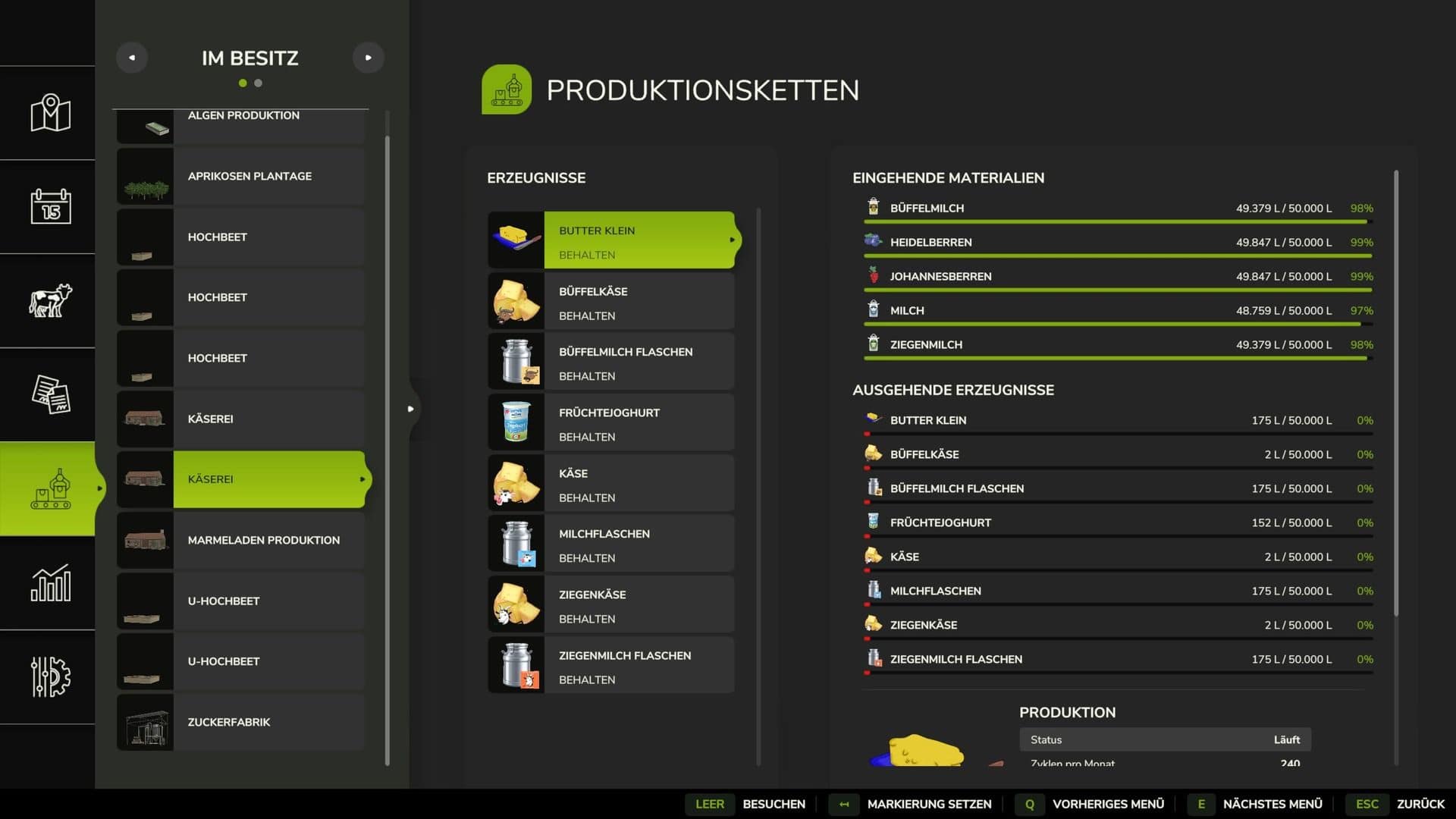This screenshot has width=1456, height=819.
Task: Select the production chains factory sidebar icon
Action: click(x=50, y=488)
